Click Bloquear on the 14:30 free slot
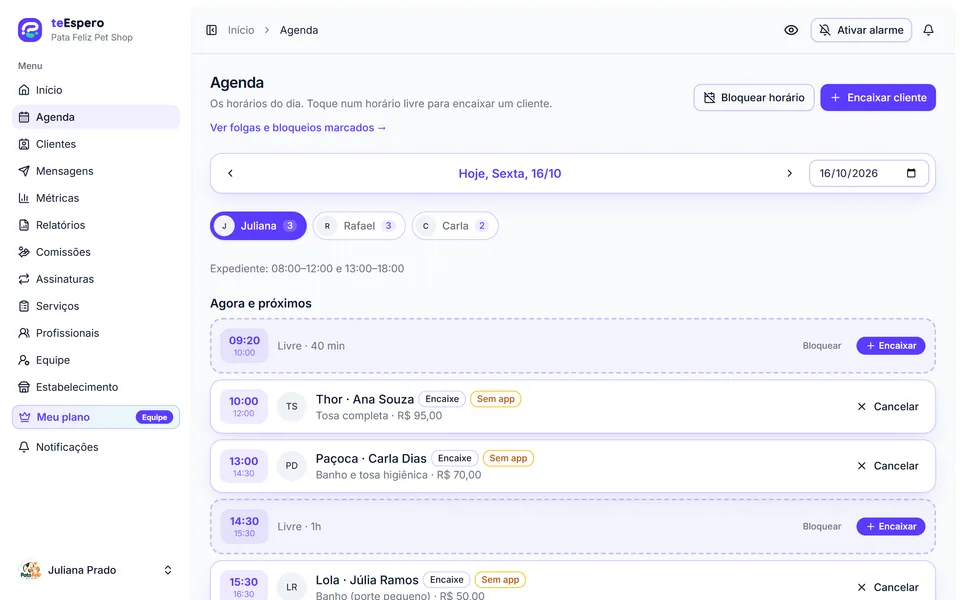Image resolution: width=960 pixels, height=600 pixels. tap(822, 527)
